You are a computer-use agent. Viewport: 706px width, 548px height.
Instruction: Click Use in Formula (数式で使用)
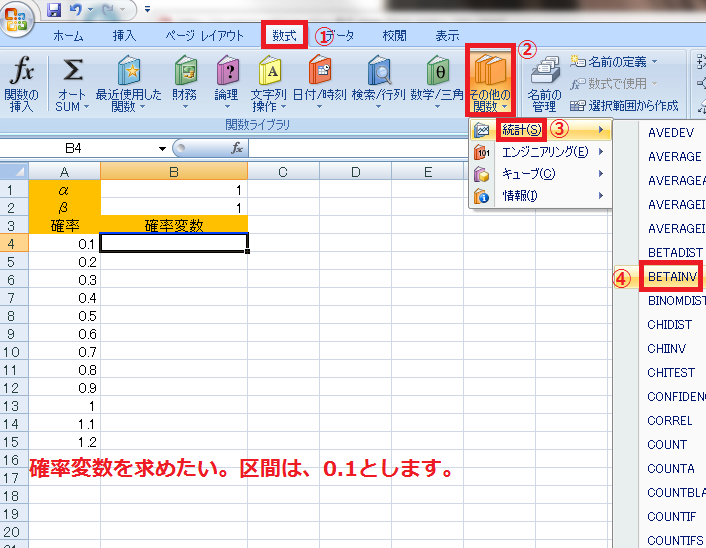click(x=613, y=83)
